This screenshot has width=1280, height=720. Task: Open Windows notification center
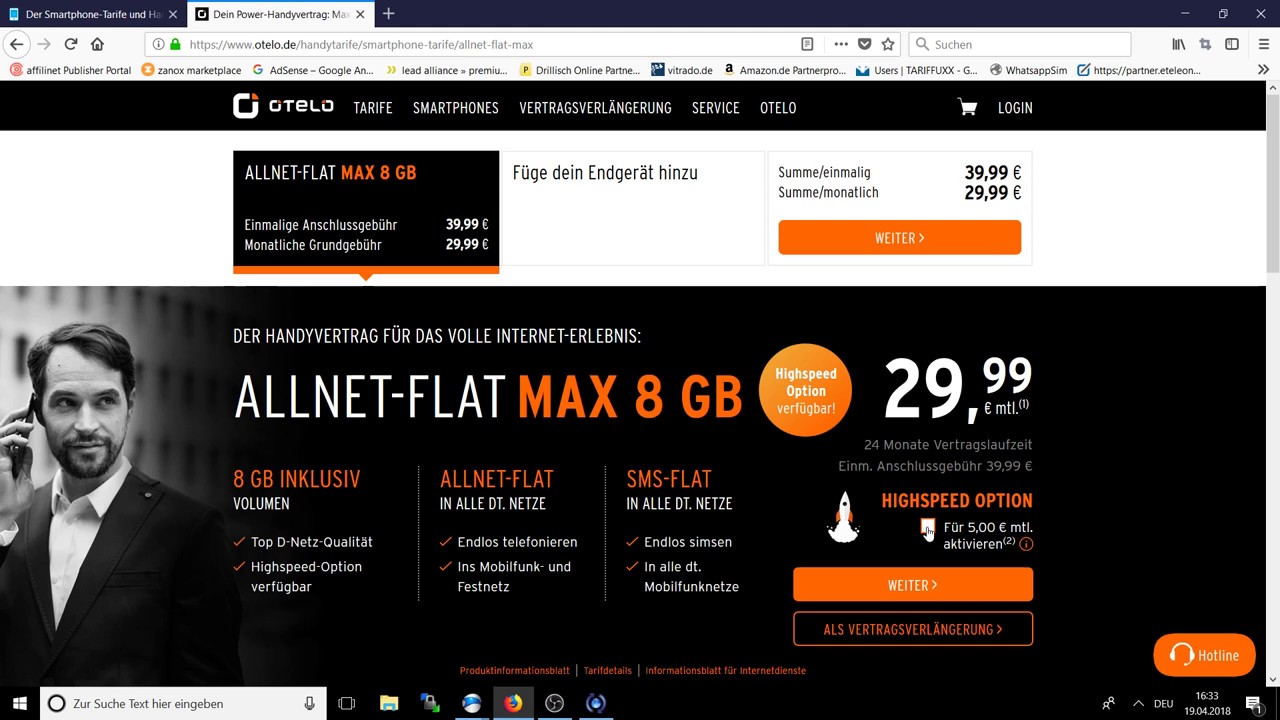pos(1253,703)
